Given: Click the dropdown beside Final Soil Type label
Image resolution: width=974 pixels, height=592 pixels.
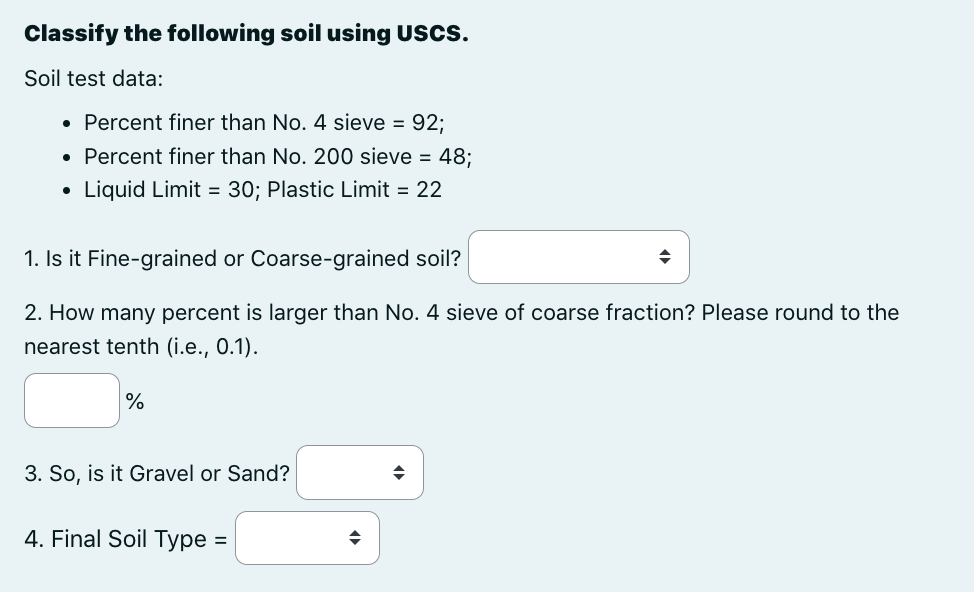Looking at the screenshot, I should (x=307, y=538).
